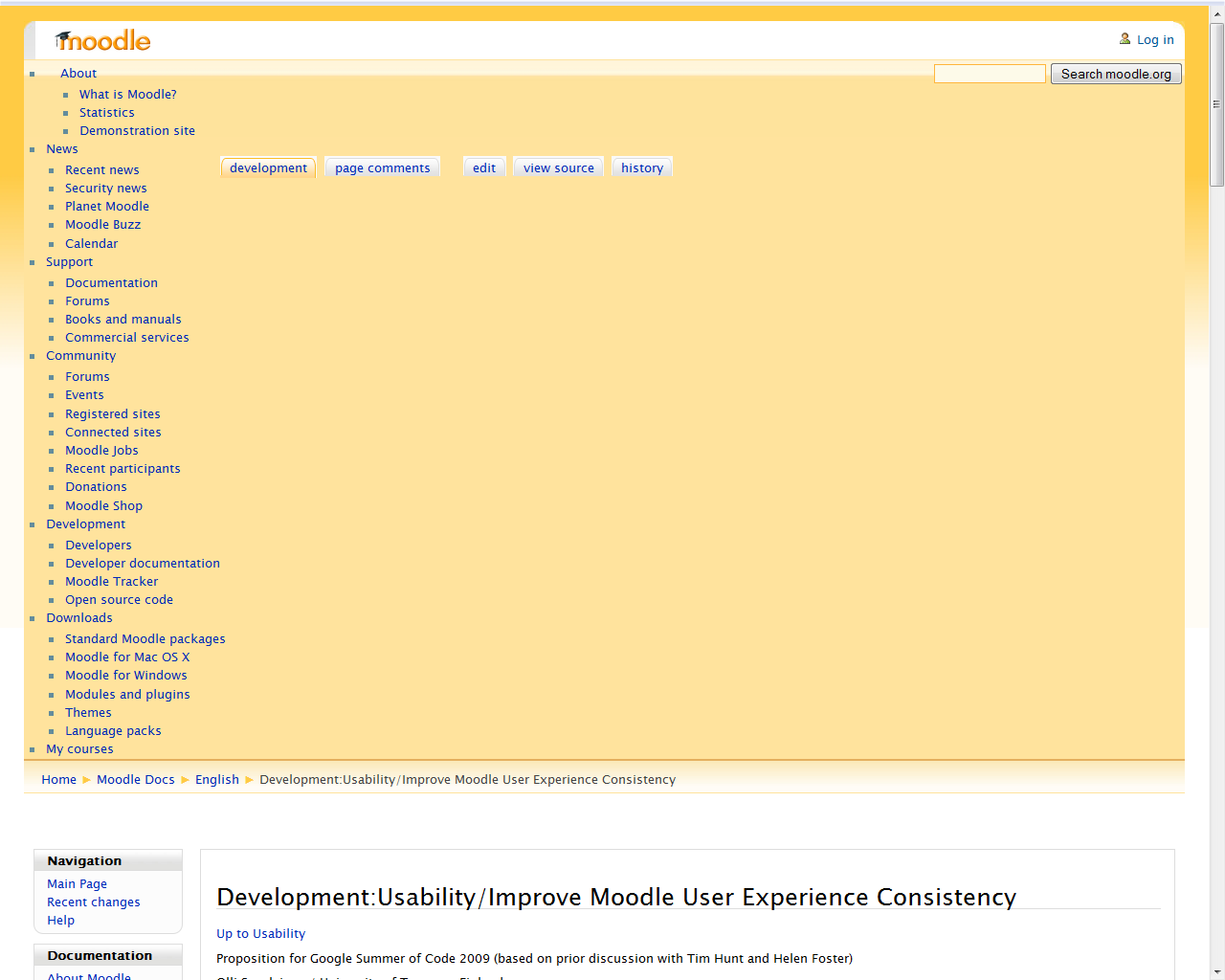Click the scrollbar up arrow
This screenshot has height=980, width=1225.
point(1217,12)
